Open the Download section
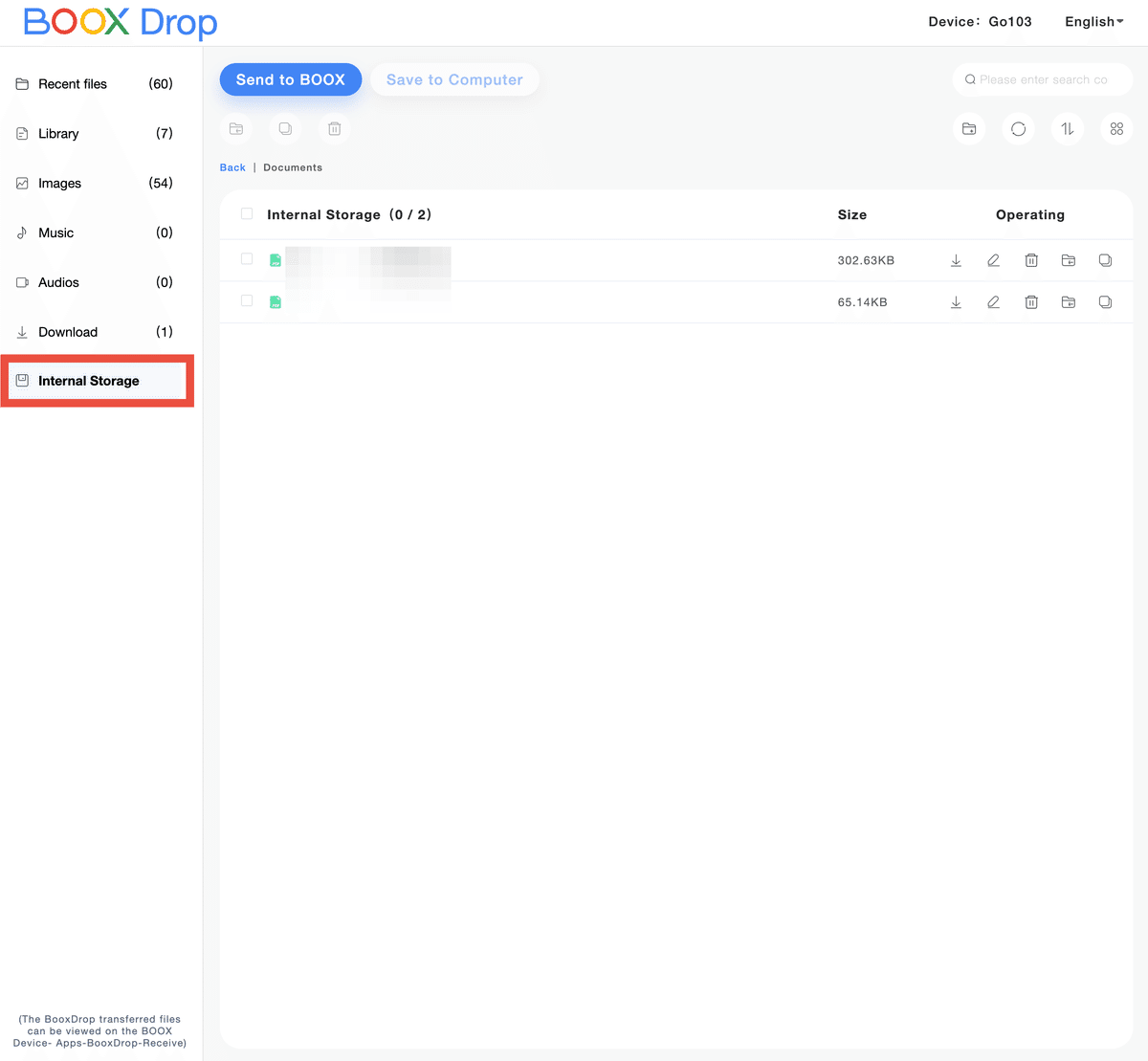This screenshot has height=1061, width=1148. click(94, 332)
